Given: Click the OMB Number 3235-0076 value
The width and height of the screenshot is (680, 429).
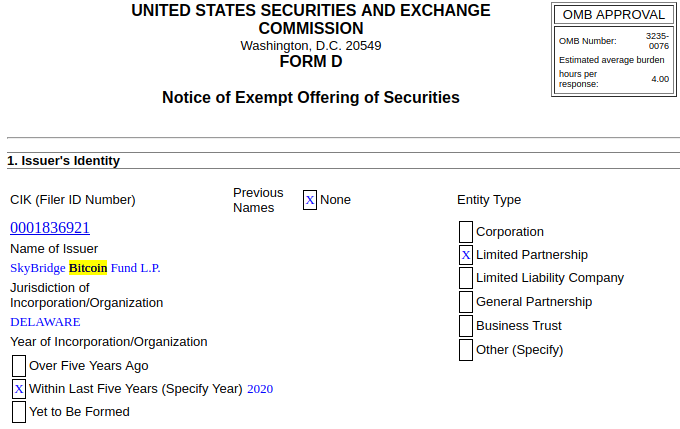Looking at the screenshot, I should coord(657,41).
